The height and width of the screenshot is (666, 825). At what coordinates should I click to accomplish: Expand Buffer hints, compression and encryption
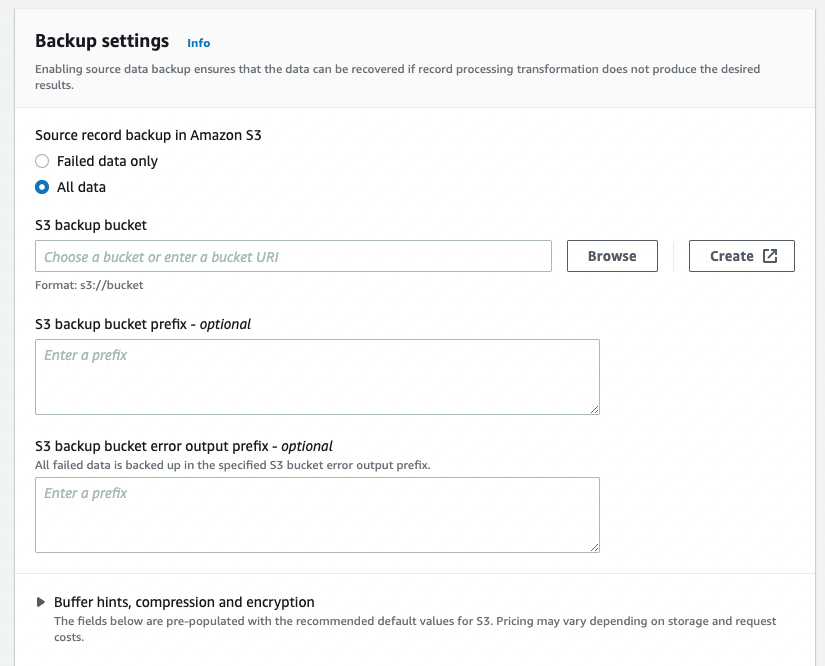pos(41,602)
